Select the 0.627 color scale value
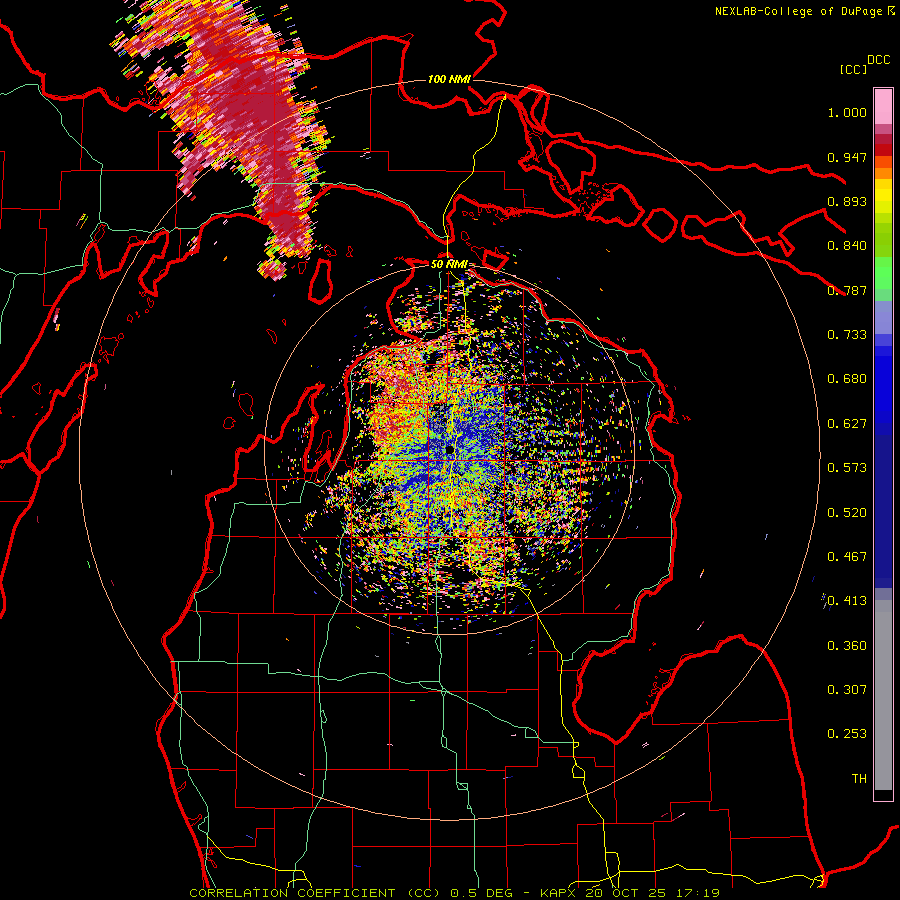This screenshot has height=900, width=900. (847, 424)
